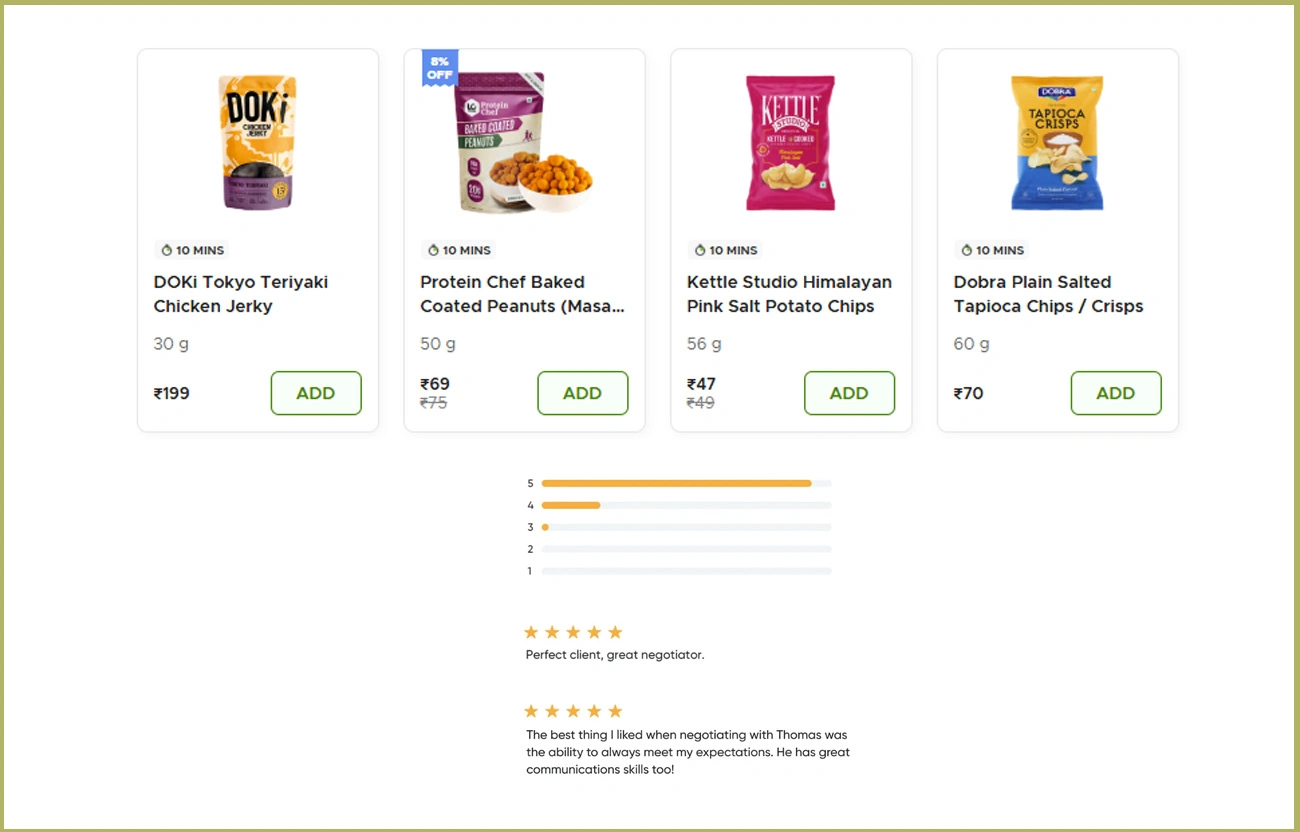Click the third star of the first review rating
1300x832 pixels.
[x=573, y=632]
